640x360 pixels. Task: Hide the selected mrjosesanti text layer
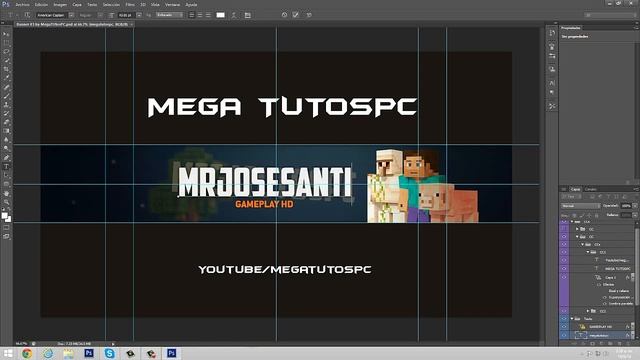[564, 336]
